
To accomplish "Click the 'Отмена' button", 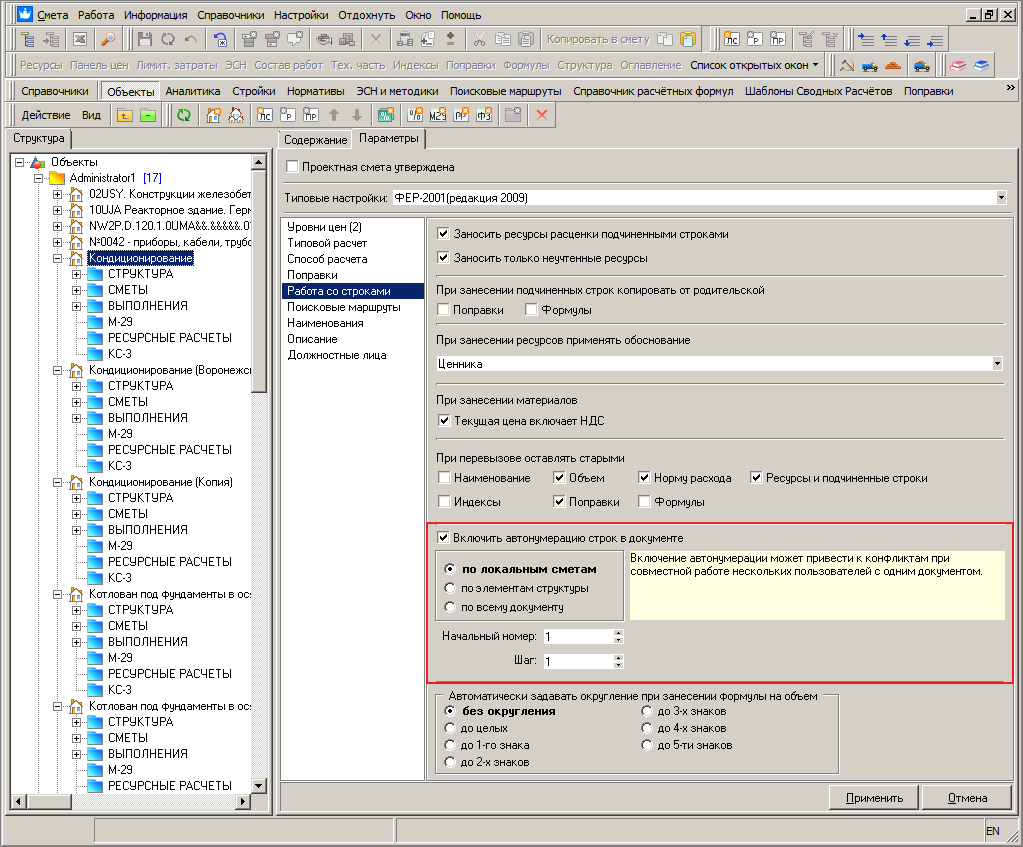I will [x=967, y=798].
